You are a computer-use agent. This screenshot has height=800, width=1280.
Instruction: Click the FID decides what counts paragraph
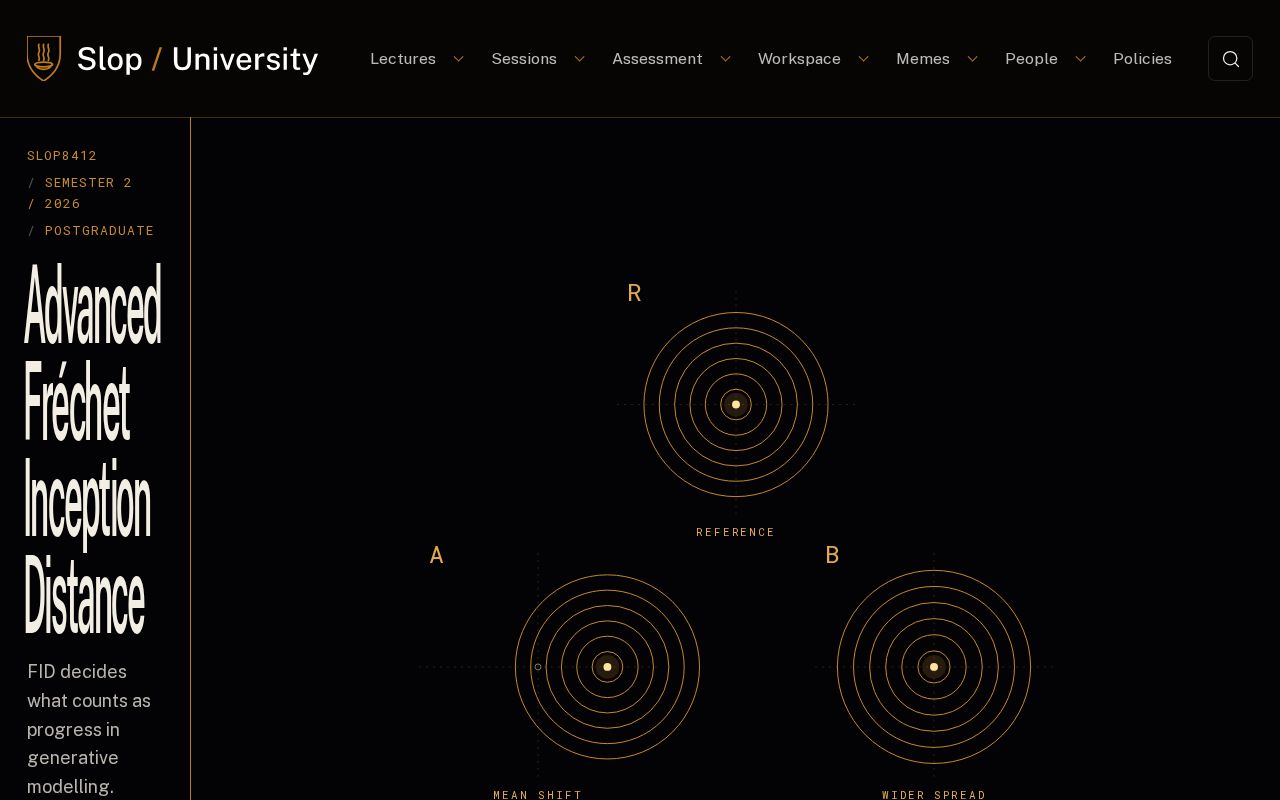click(89, 729)
